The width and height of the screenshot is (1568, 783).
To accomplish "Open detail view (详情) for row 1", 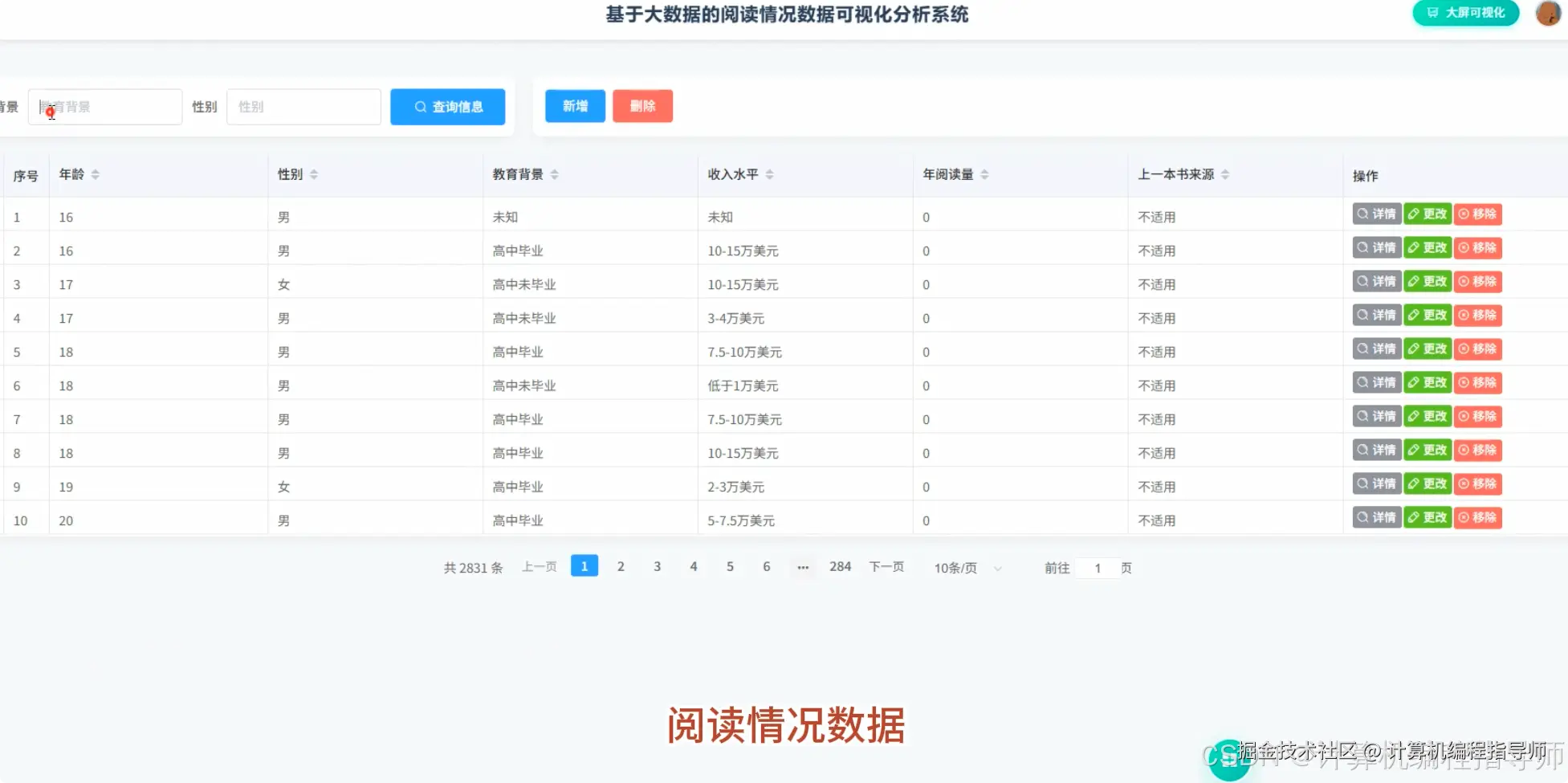I will click(1375, 214).
